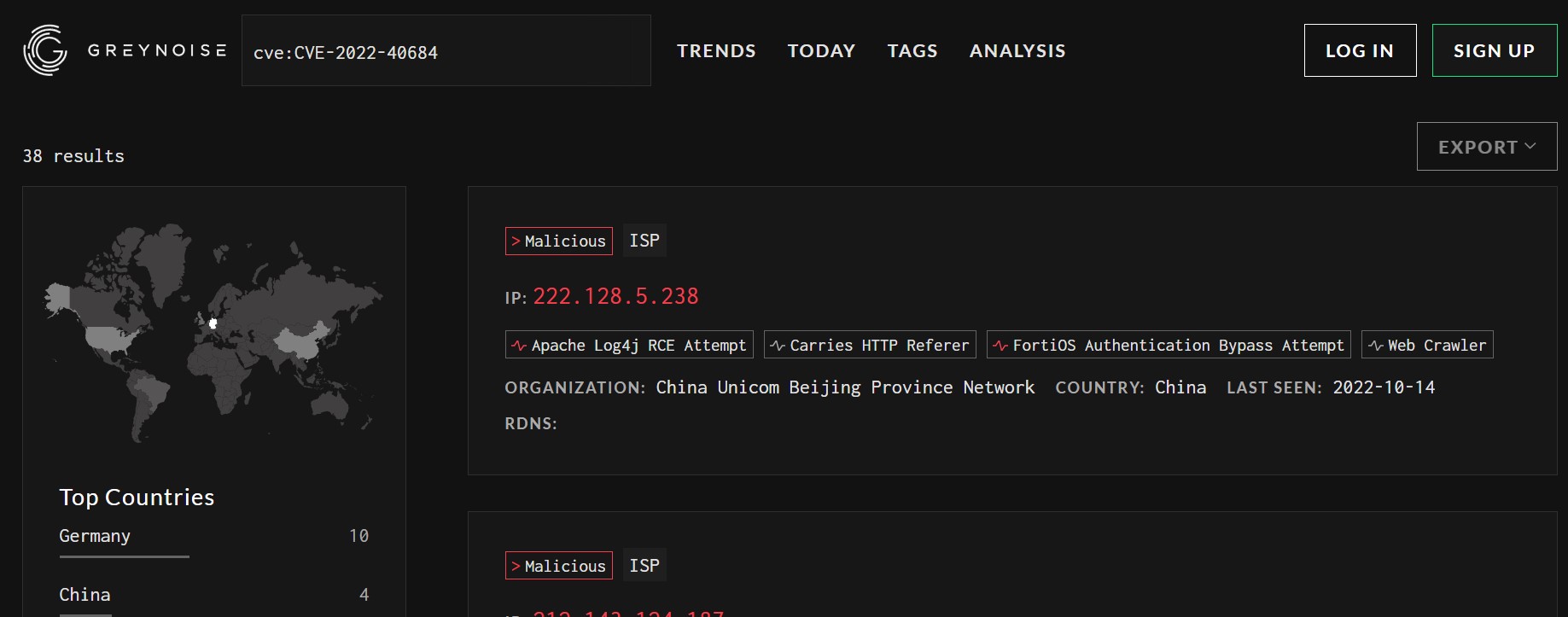This screenshot has height=617, width=1568.
Task: Select the Carries HTTP Referer tag
Action: [x=870, y=345]
